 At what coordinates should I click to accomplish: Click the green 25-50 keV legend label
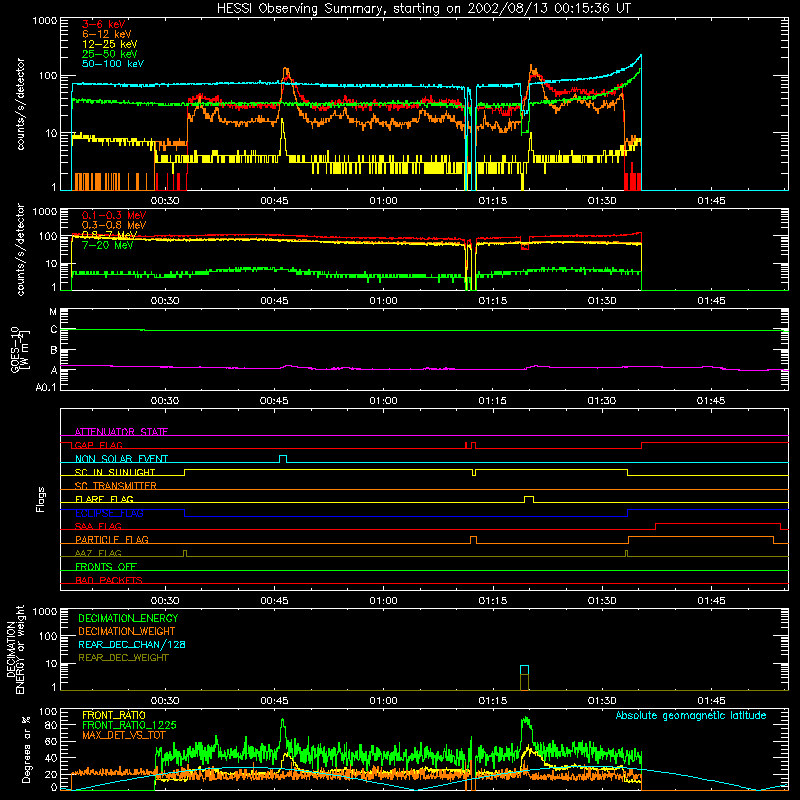click(x=110, y=54)
